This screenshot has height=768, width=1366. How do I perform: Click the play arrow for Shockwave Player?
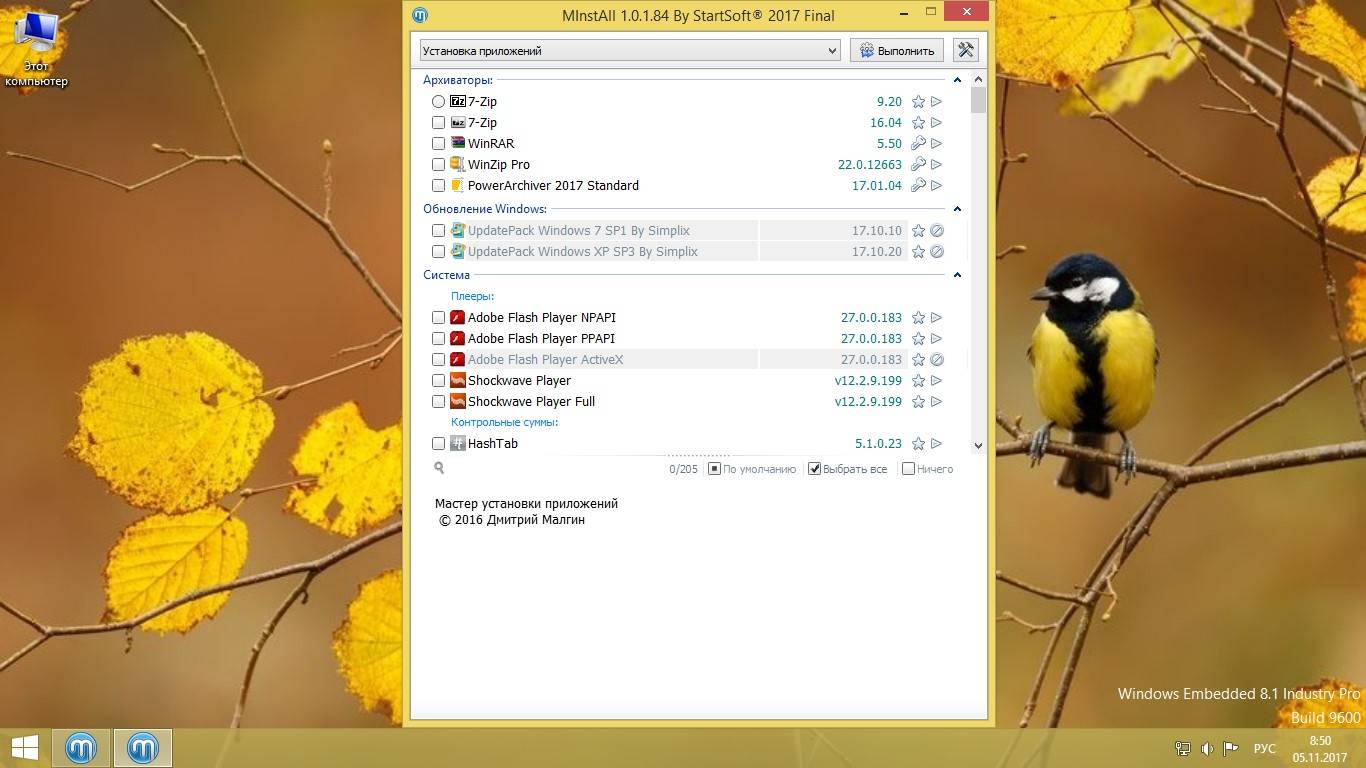pyautogui.click(x=937, y=381)
